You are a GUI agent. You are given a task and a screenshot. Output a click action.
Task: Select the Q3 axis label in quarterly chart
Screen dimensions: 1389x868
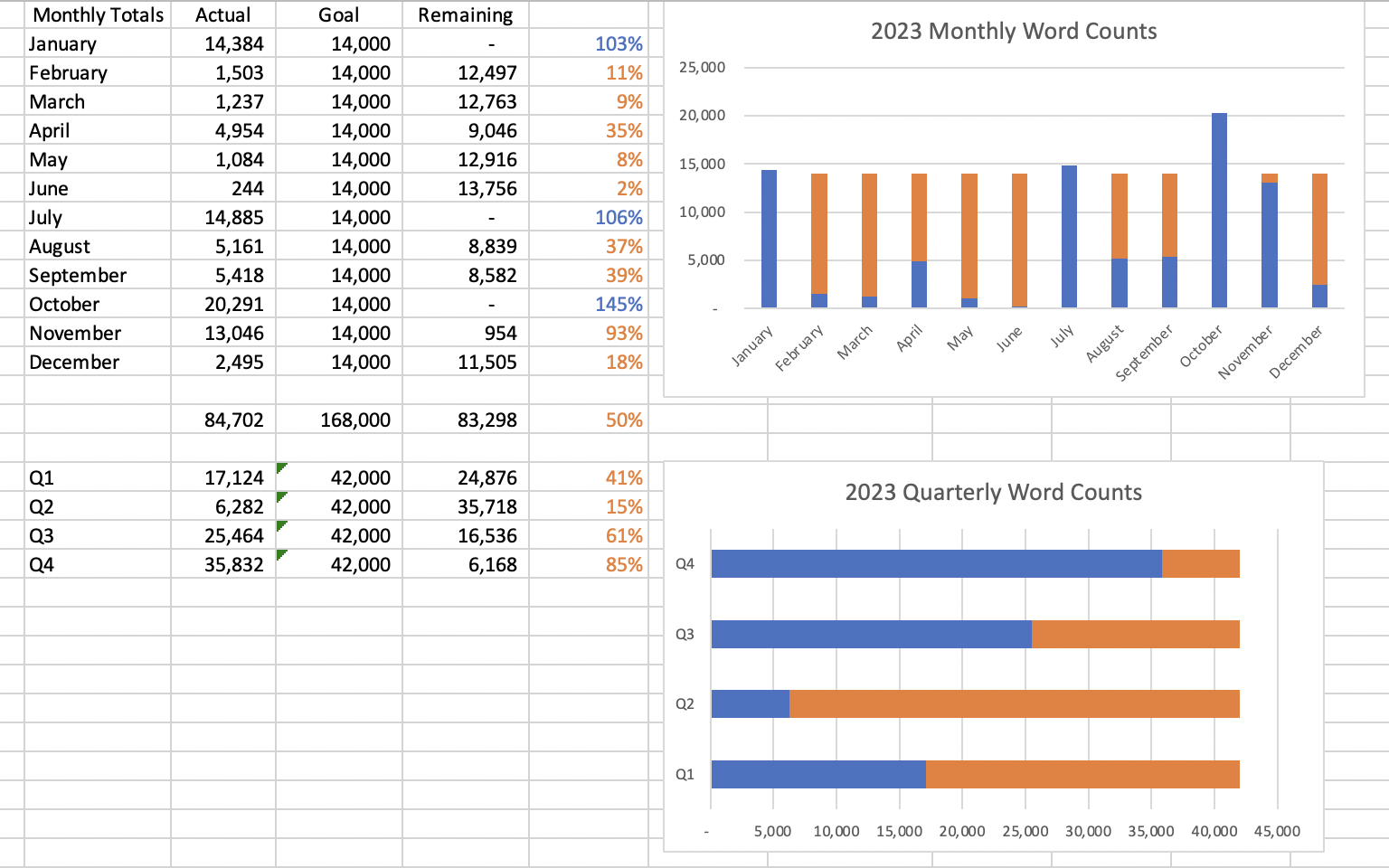pos(685,634)
